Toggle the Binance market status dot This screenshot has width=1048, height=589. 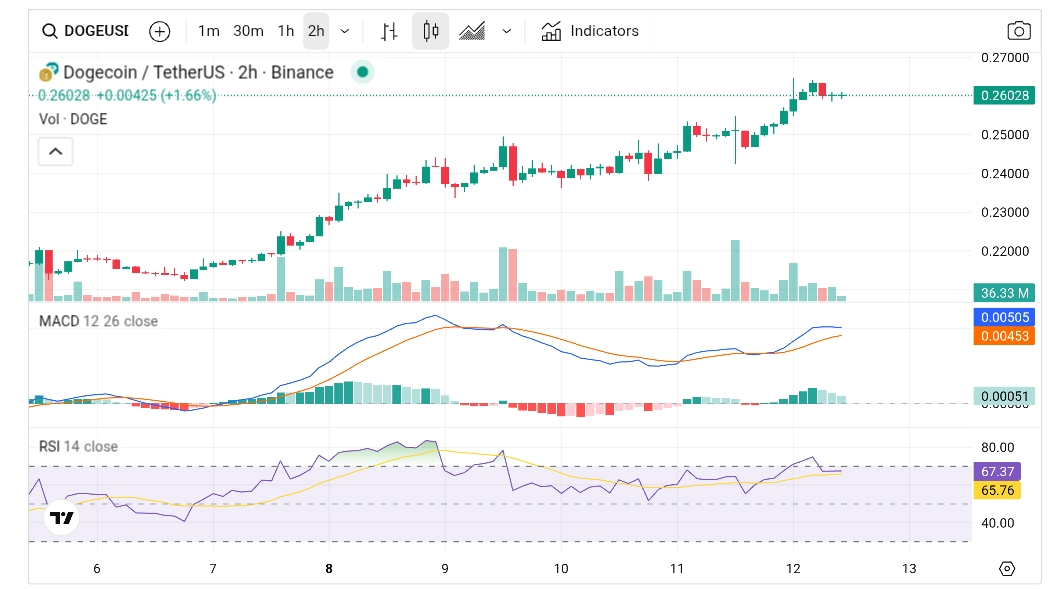coord(361,72)
